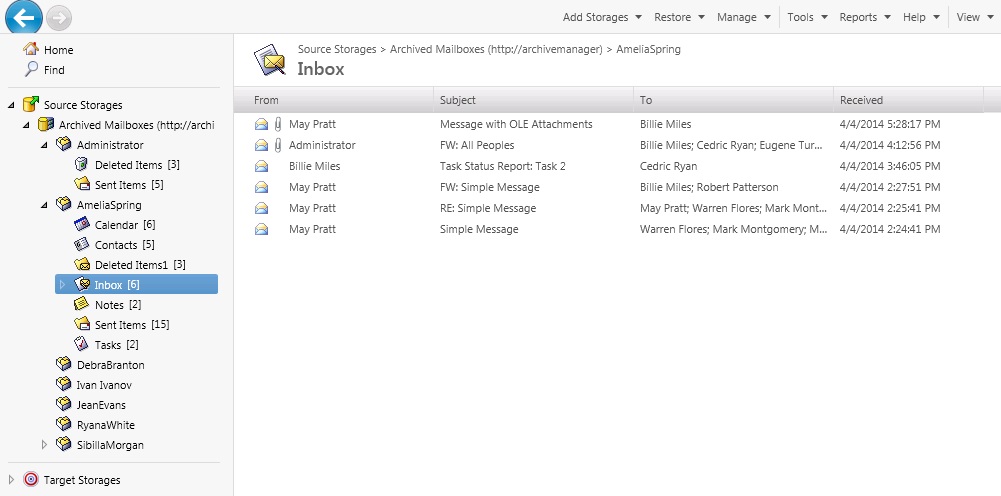Screen dimensions: 1001x496
Task: Click the grey forward arrow button
Action: click(x=59, y=18)
